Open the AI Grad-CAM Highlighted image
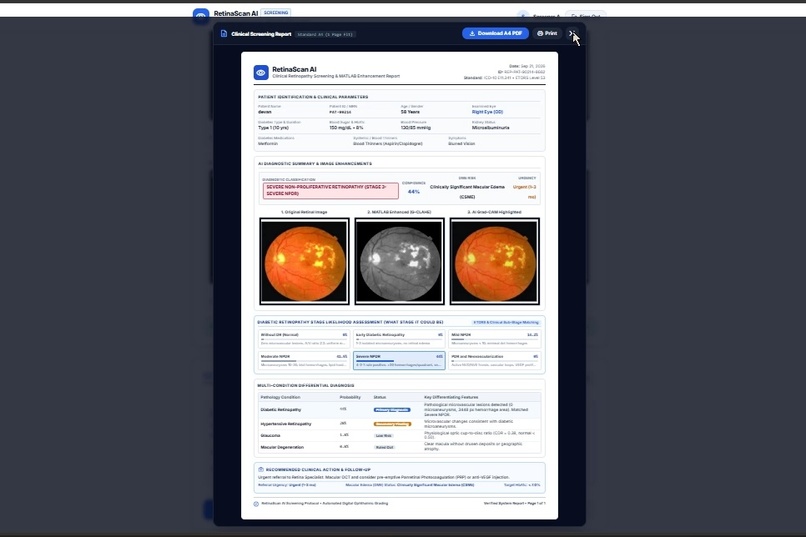This screenshot has width=806, height=537. tap(494, 261)
